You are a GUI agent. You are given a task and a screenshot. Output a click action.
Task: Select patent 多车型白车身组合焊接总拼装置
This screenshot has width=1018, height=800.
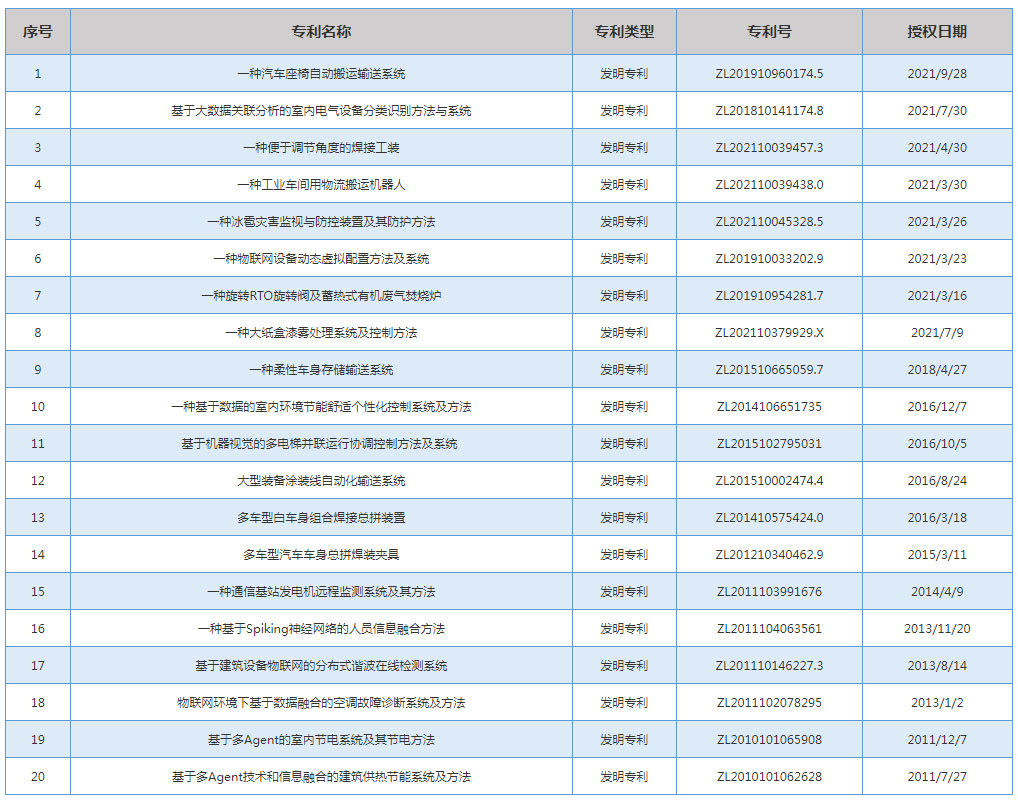click(x=321, y=518)
